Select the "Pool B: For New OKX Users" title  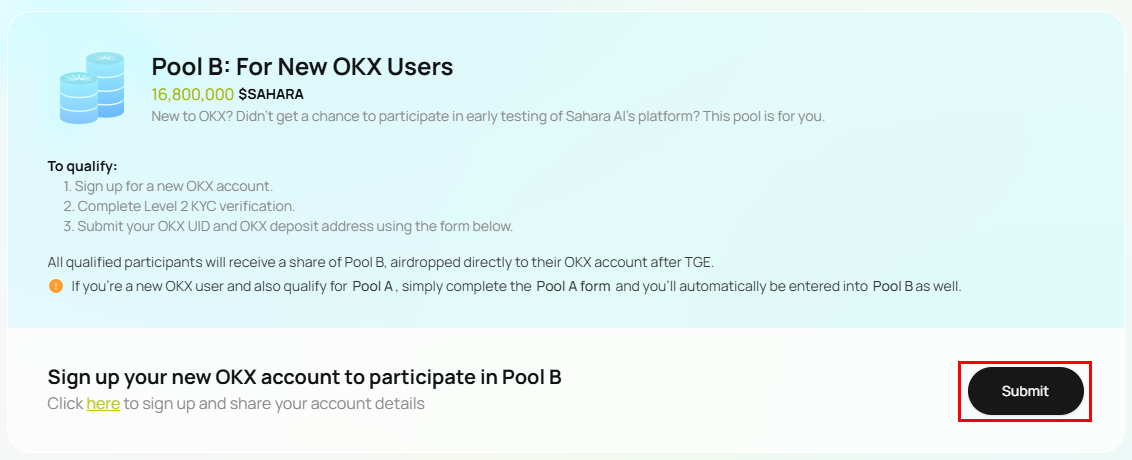pos(302,66)
